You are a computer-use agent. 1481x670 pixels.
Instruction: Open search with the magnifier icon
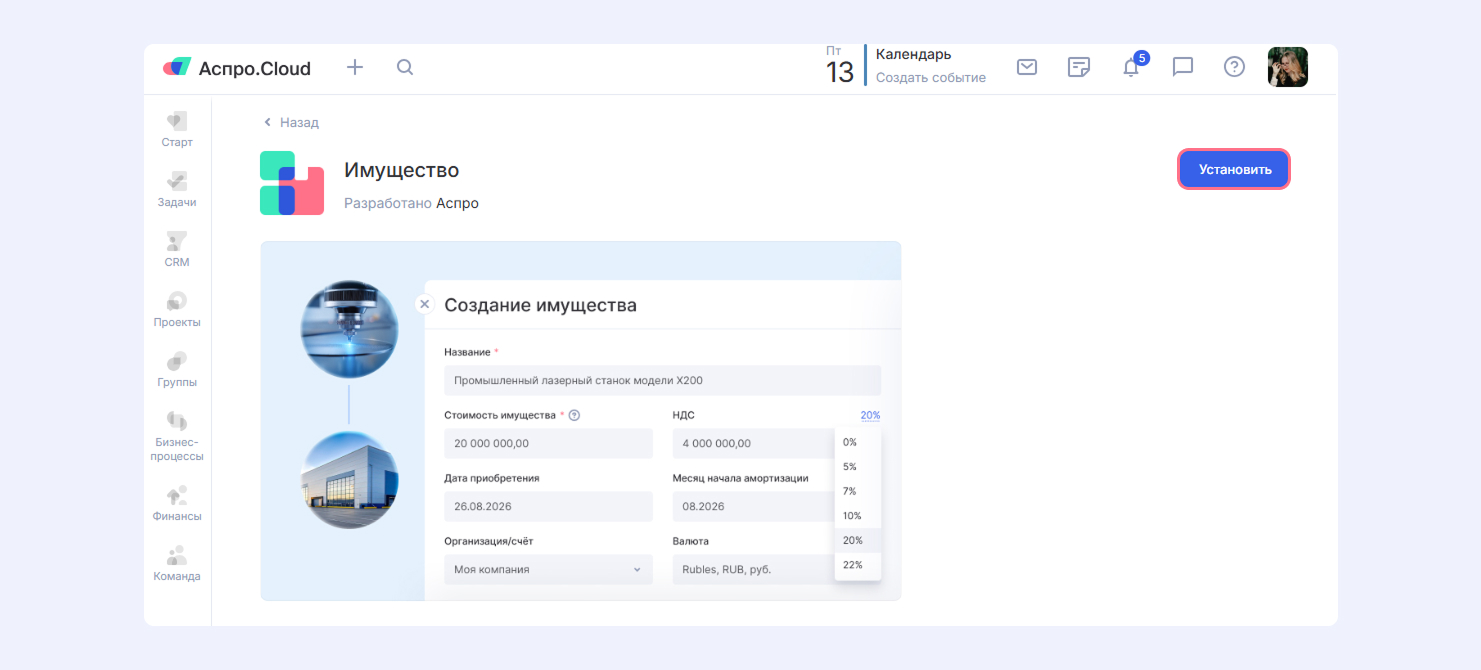click(405, 67)
